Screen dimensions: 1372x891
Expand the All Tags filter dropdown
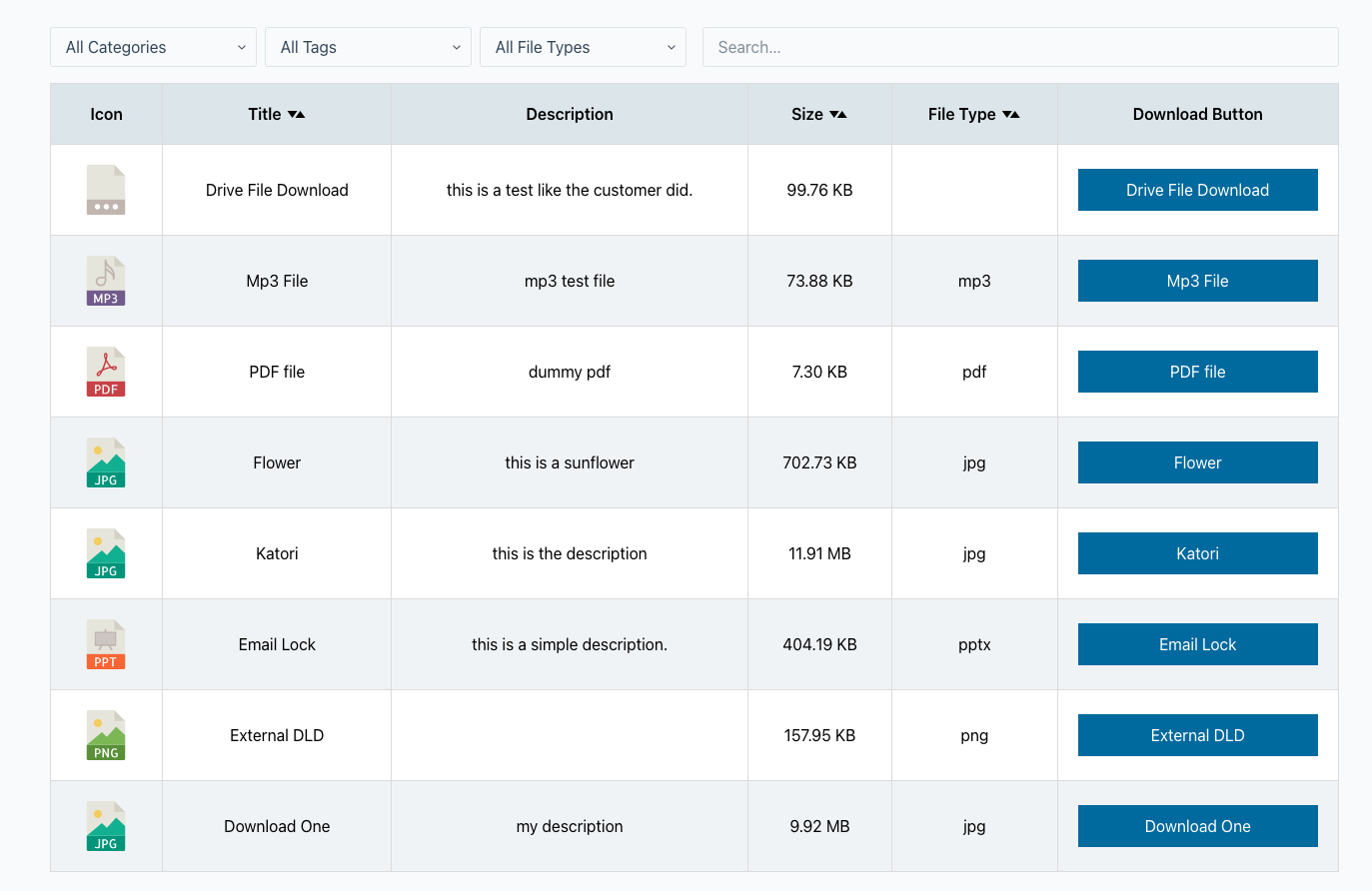pyautogui.click(x=368, y=47)
